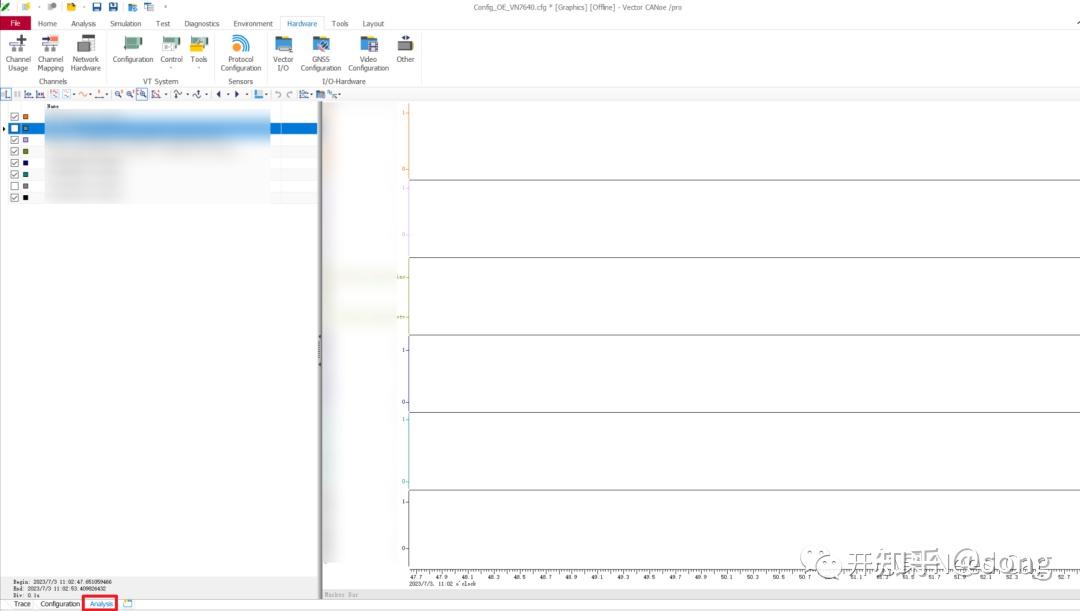Uncheck the black signal's checkbox

pos(14,198)
